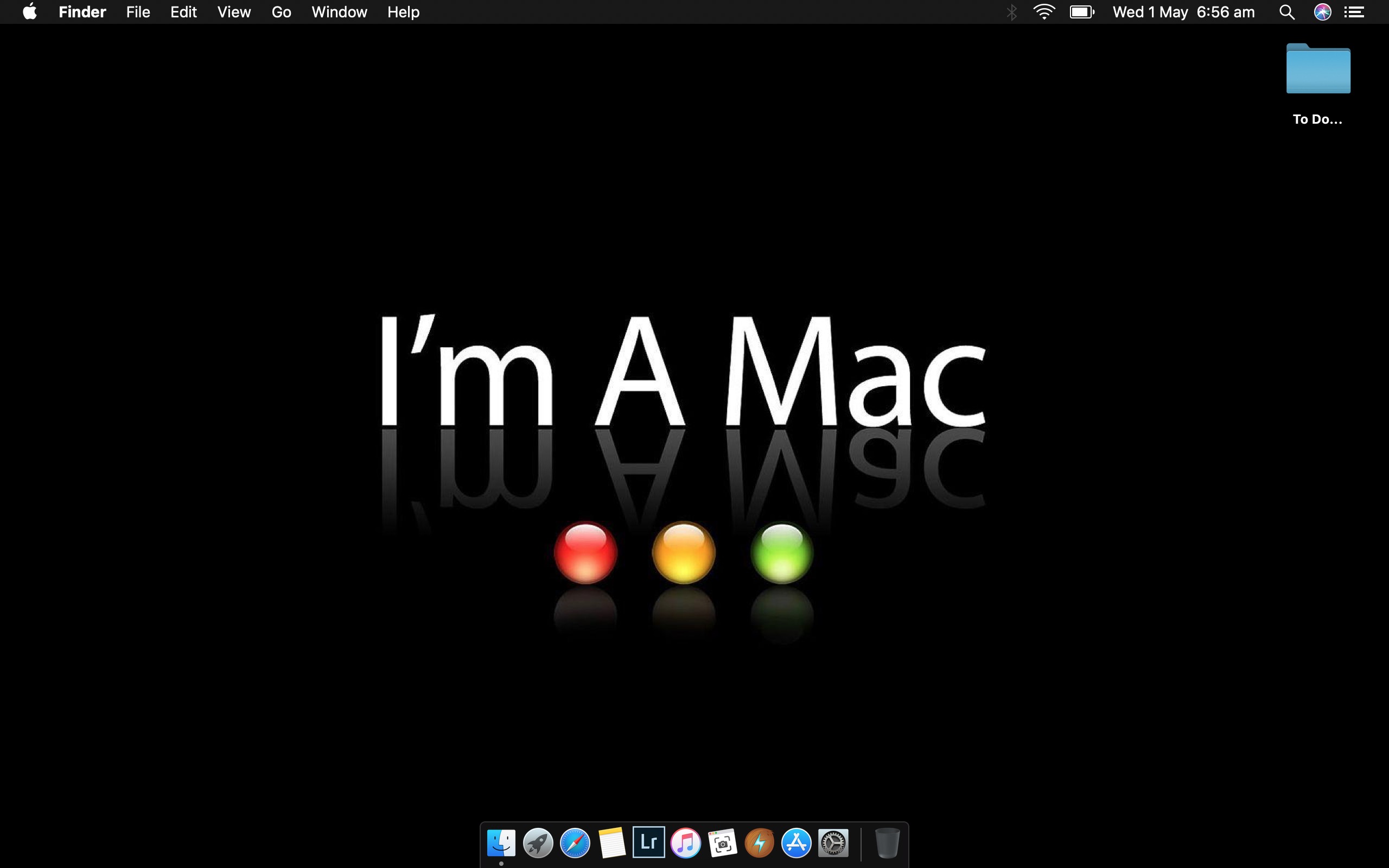Image resolution: width=1389 pixels, height=868 pixels.
Task: Show the battery status menu
Action: 1082,12
